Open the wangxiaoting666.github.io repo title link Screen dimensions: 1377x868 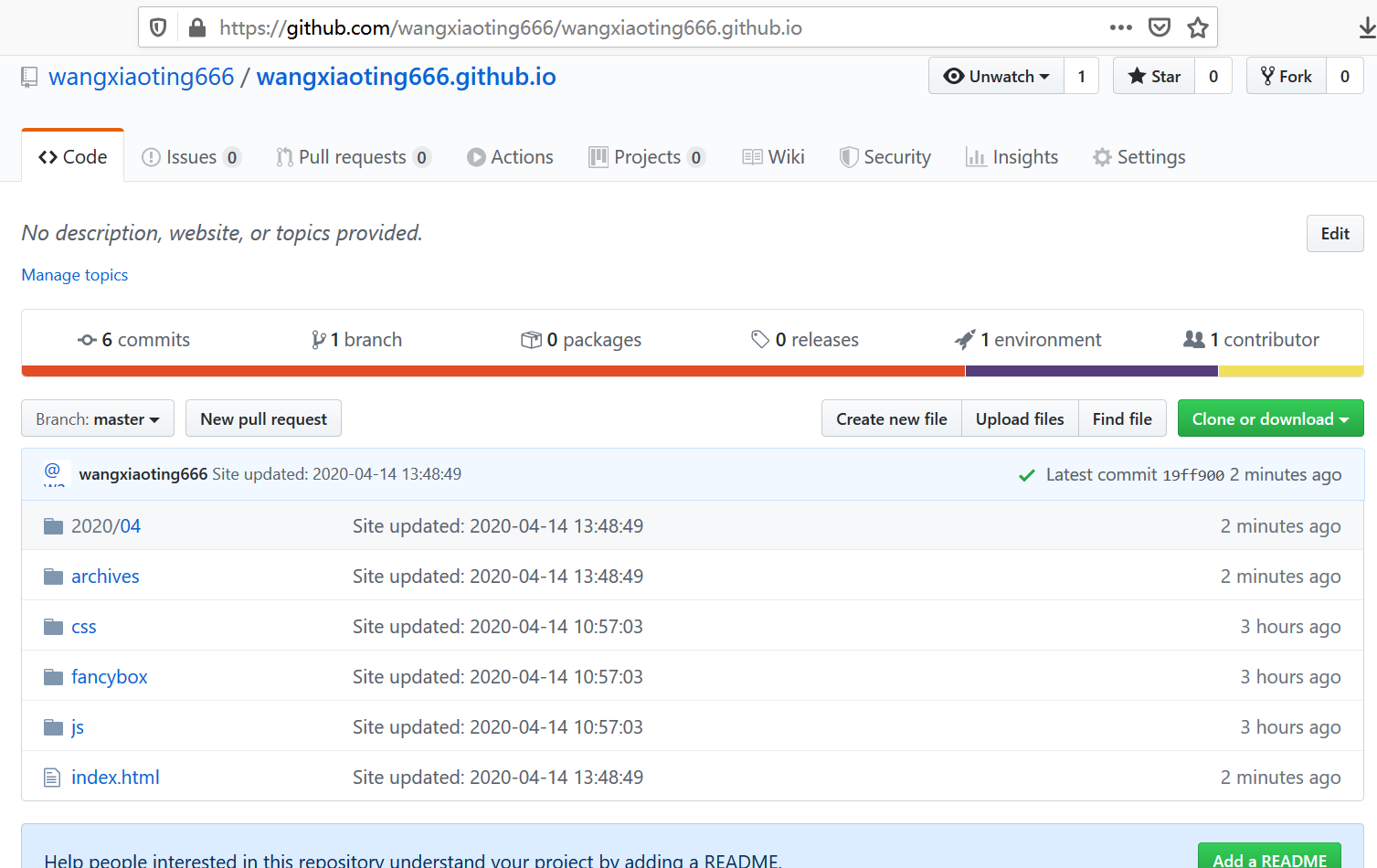(x=406, y=77)
